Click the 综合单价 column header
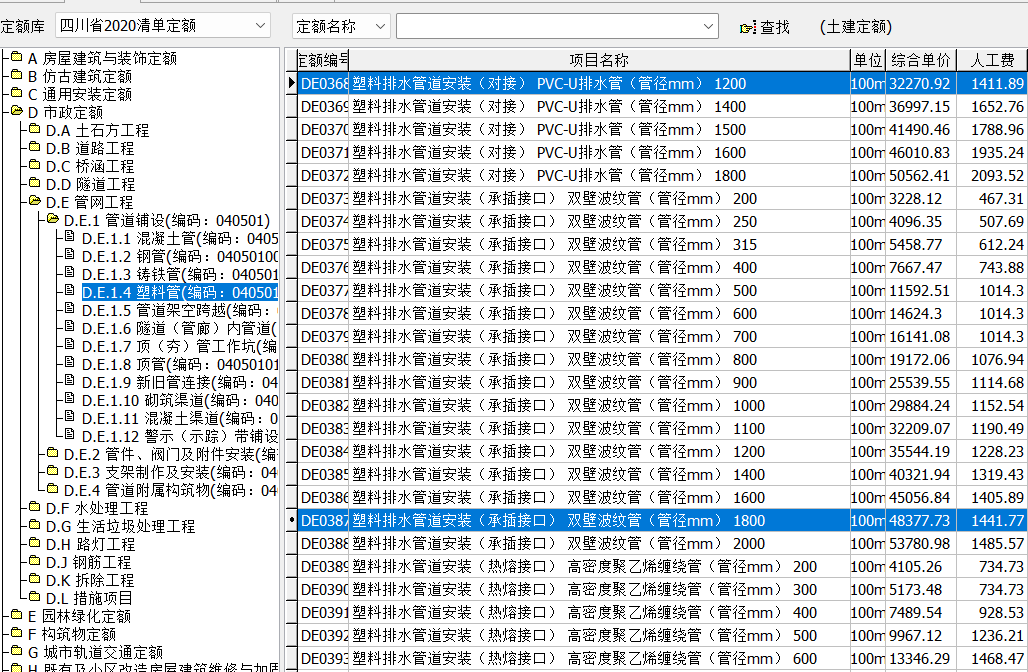The image size is (1028, 672). (920, 60)
